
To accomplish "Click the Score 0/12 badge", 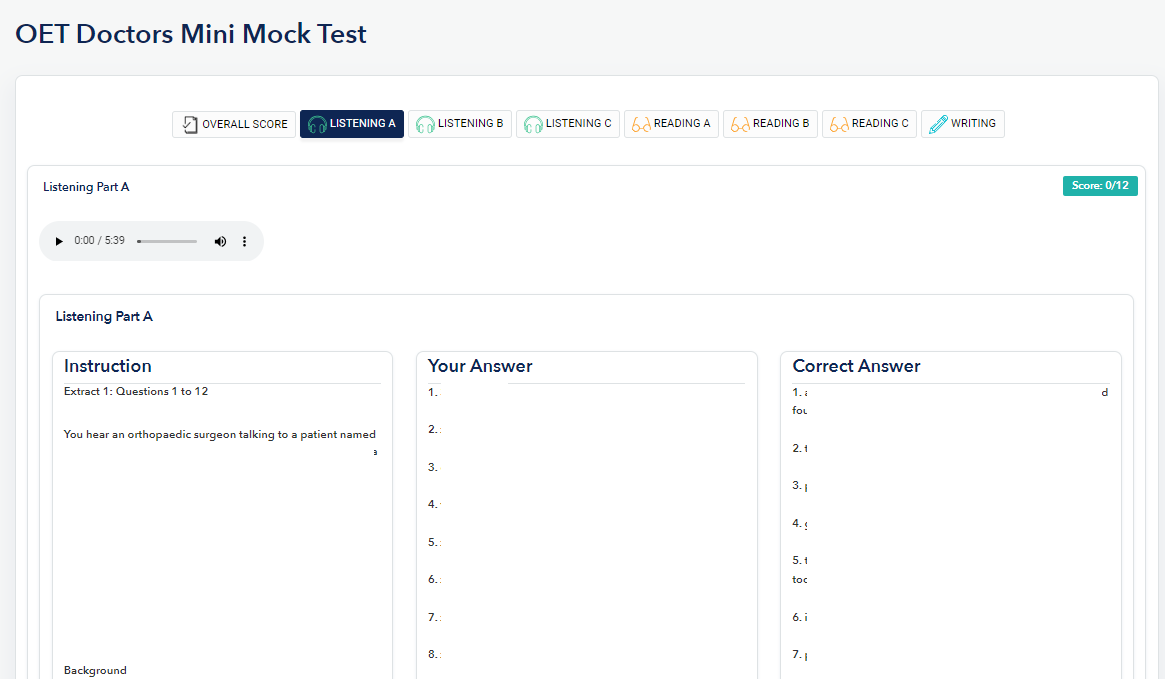I will pos(1100,186).
